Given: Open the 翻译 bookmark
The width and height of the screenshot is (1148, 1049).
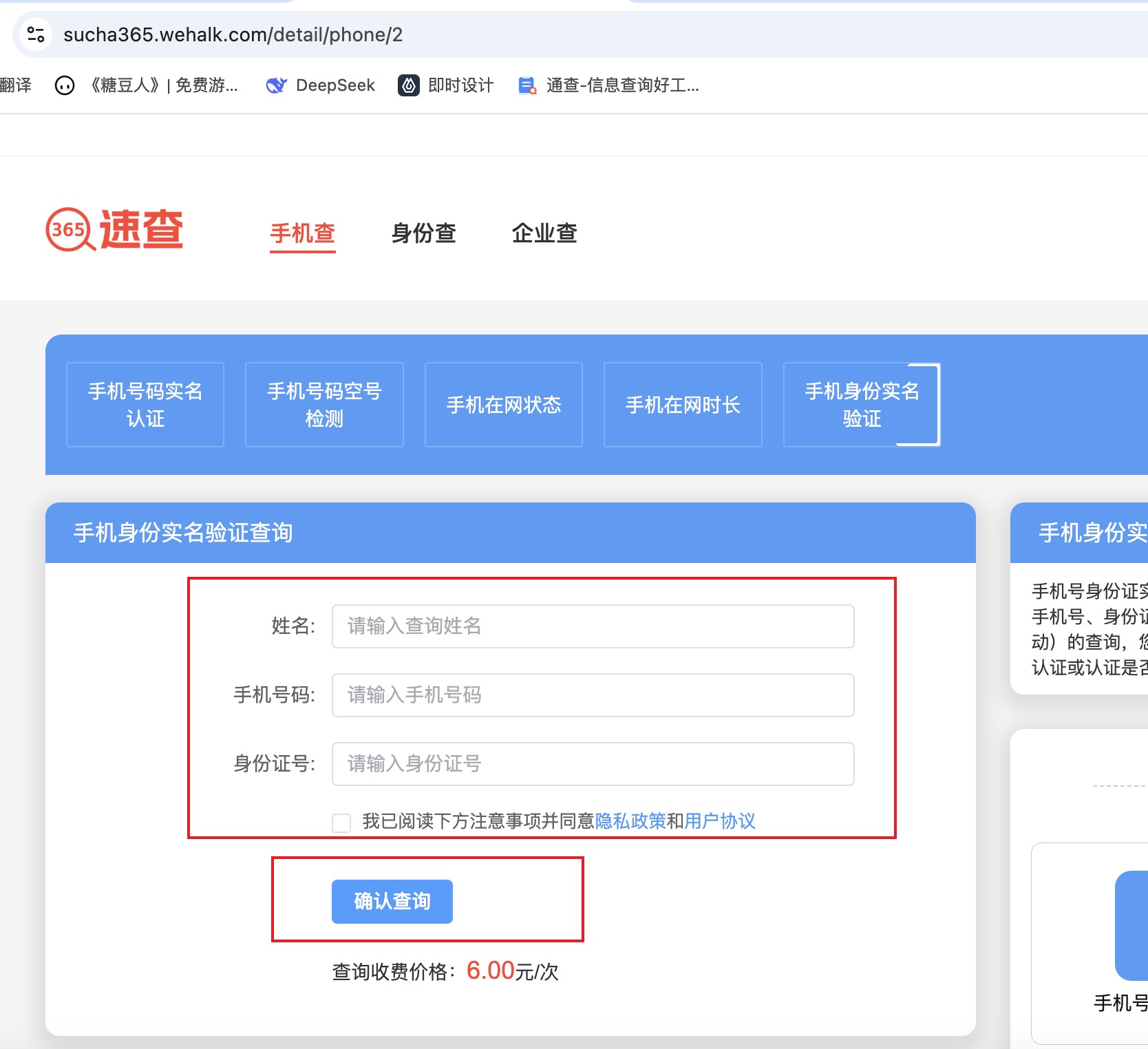Looking at the screenshot, I should (15, 85).
